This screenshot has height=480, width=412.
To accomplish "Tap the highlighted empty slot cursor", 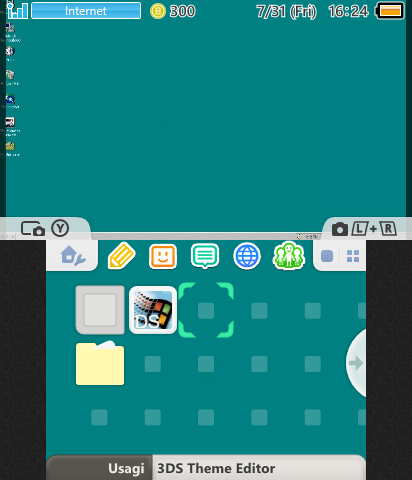I will click(x=206, y=310).
